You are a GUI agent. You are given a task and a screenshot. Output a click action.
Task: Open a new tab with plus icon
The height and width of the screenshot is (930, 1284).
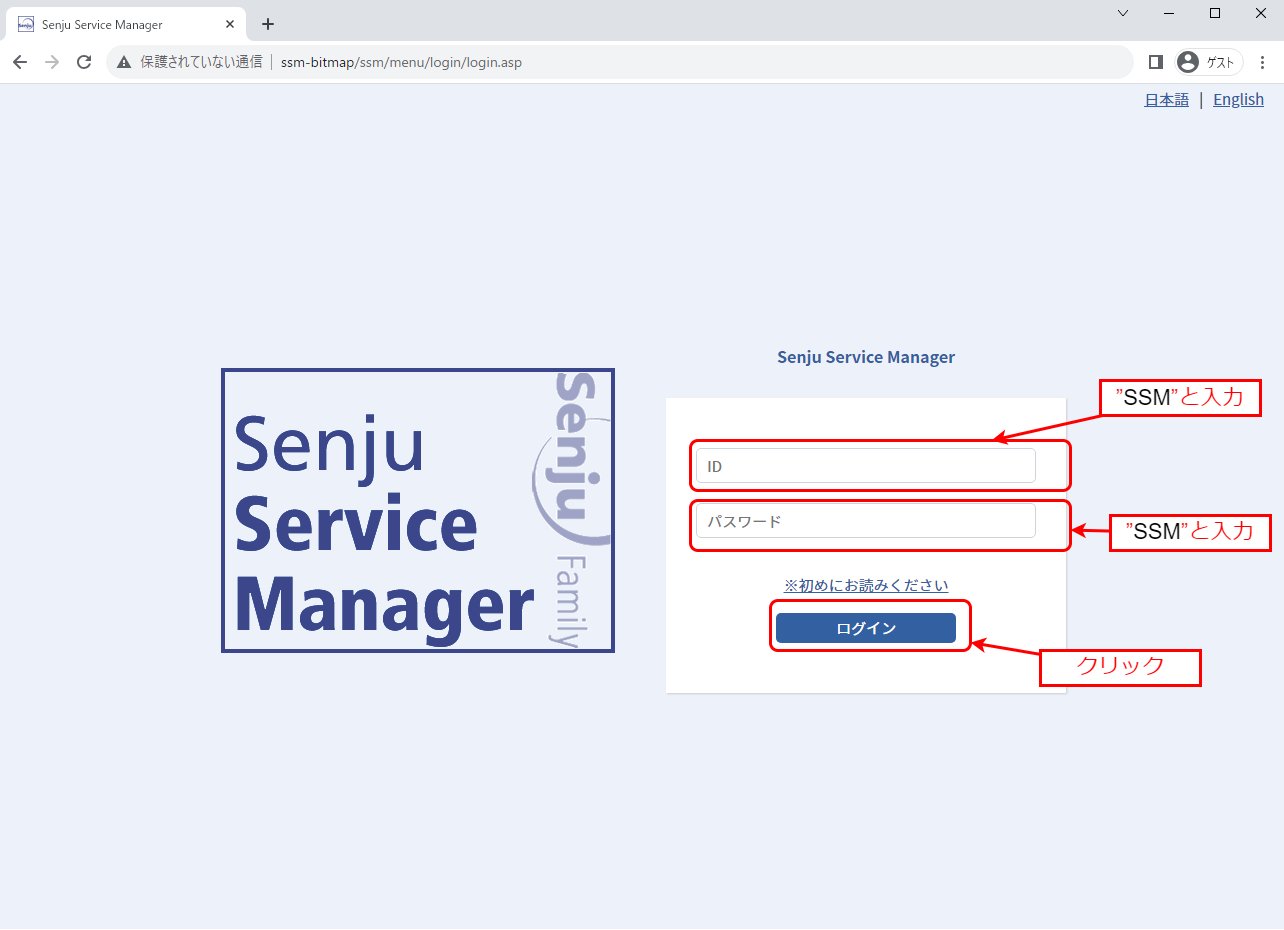pyautogui.click(x=268, y=24)
